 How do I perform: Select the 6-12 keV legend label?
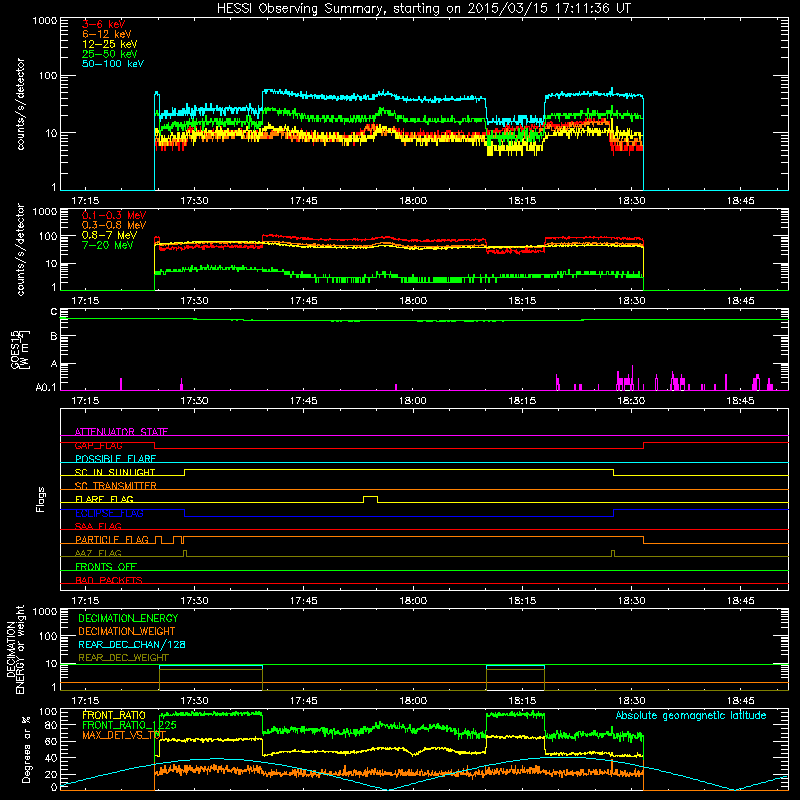[x=107, y=34]
